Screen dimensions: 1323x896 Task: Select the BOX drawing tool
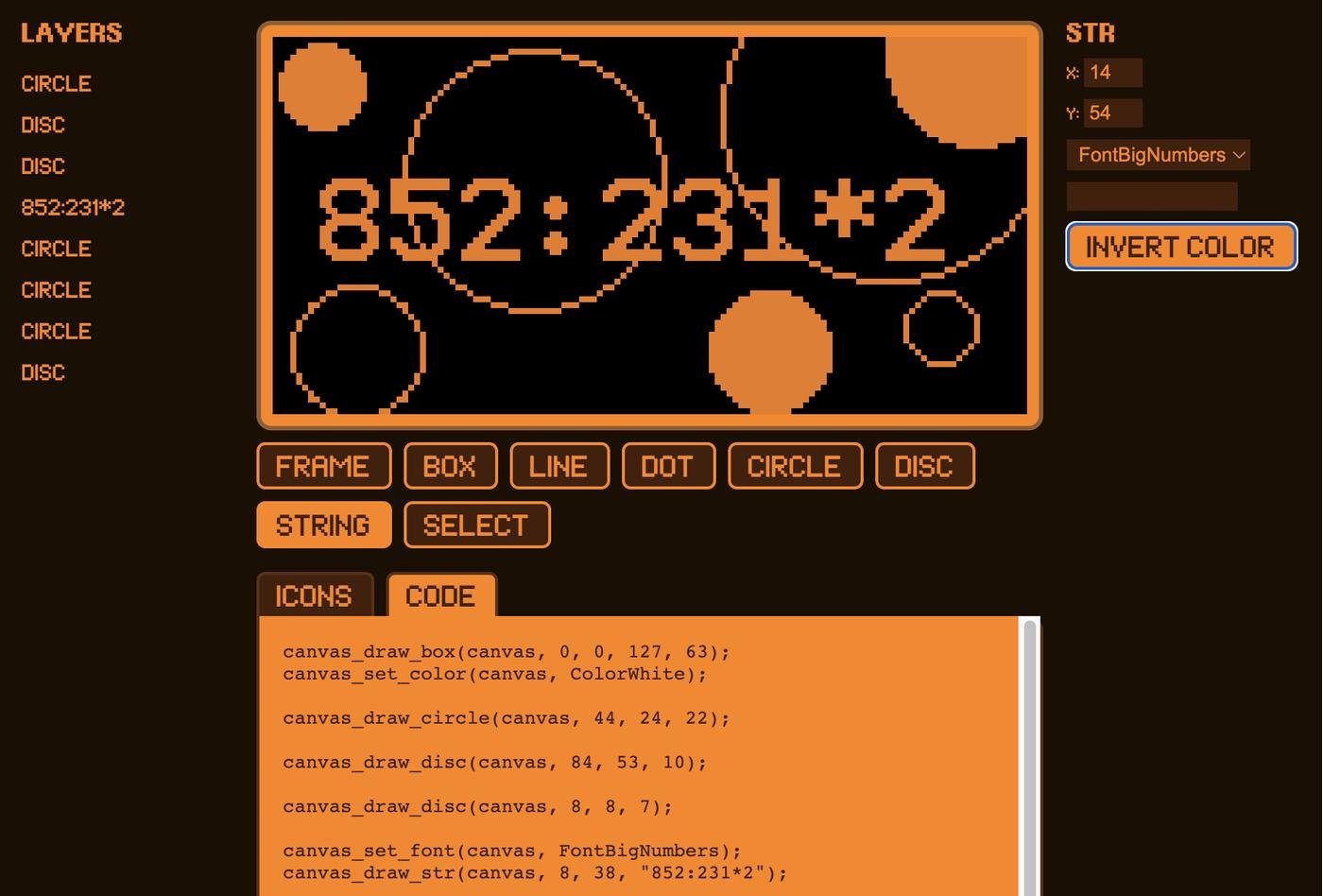click(x=450, y=466)
